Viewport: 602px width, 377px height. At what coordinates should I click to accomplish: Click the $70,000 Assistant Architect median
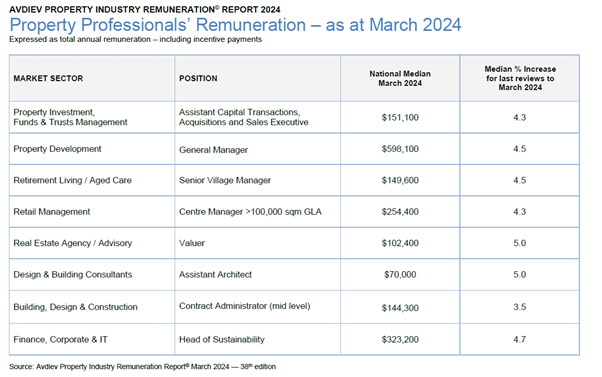[x=400, y=274]
